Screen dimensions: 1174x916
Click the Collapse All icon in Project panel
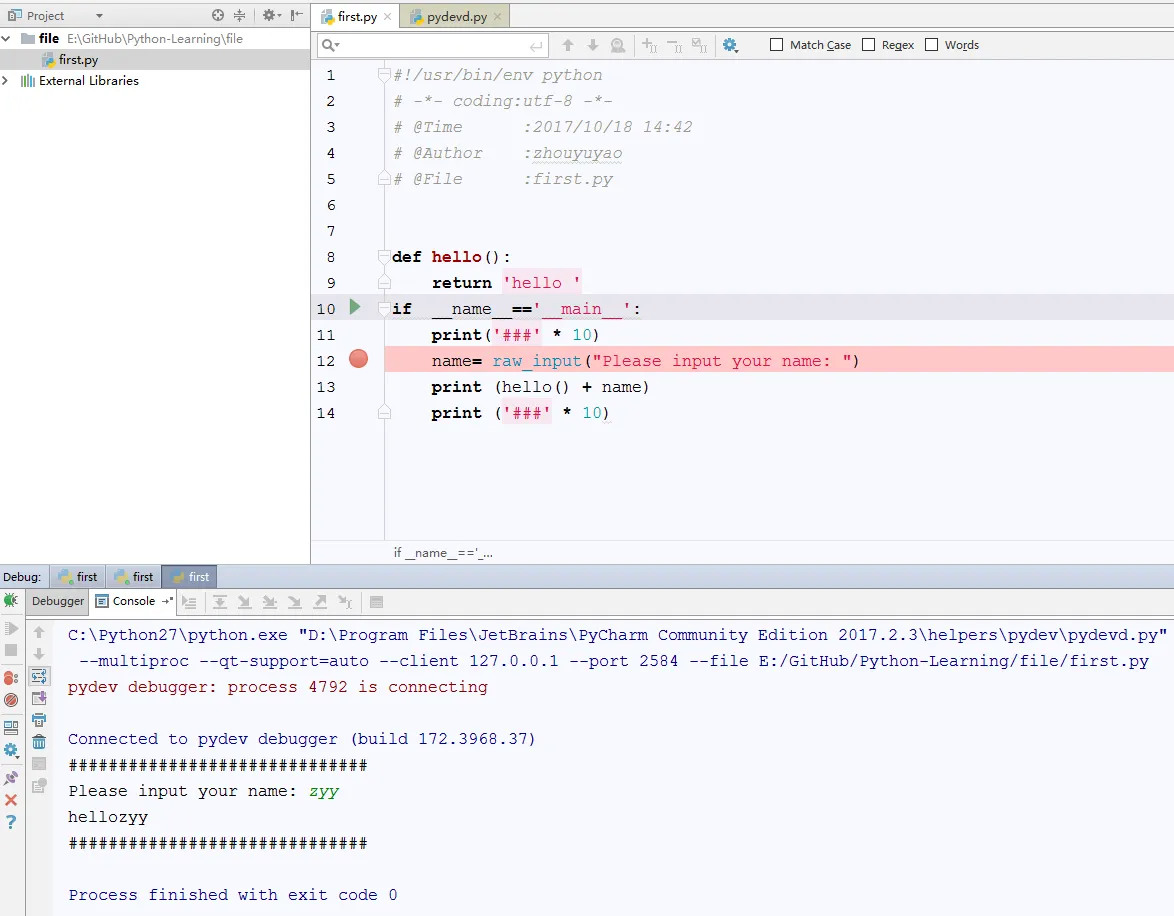(240, 15)
